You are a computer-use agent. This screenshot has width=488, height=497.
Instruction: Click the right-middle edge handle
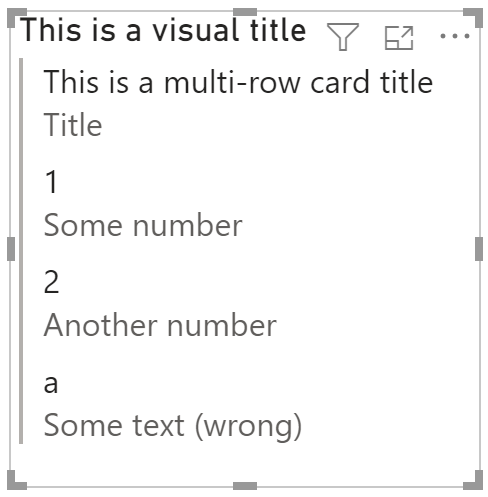pyautogui.click(x=479, y=249)
